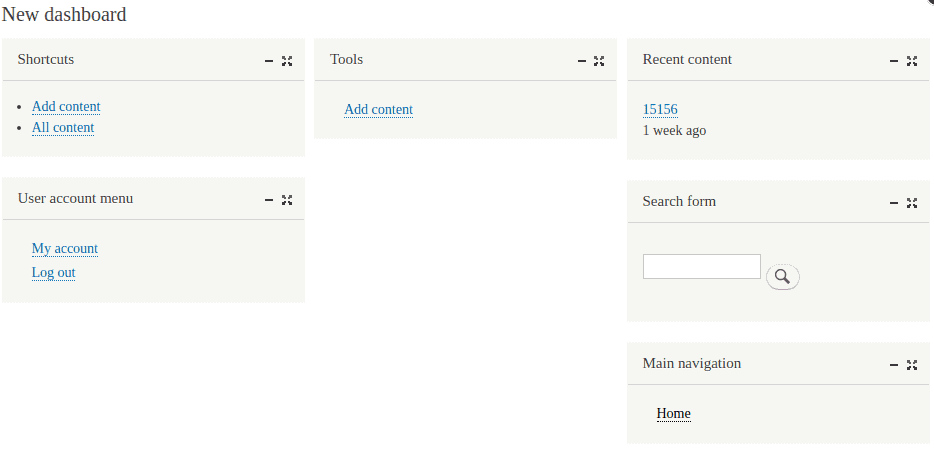Click the '1 week ago' timestamp
The image size is (934, 472).
[x=674, y=131]
